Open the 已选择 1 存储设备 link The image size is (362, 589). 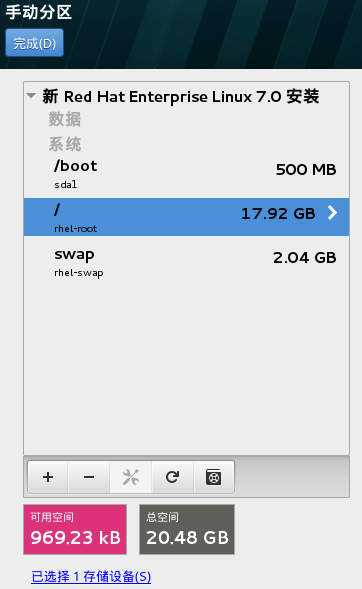(91, 577)
